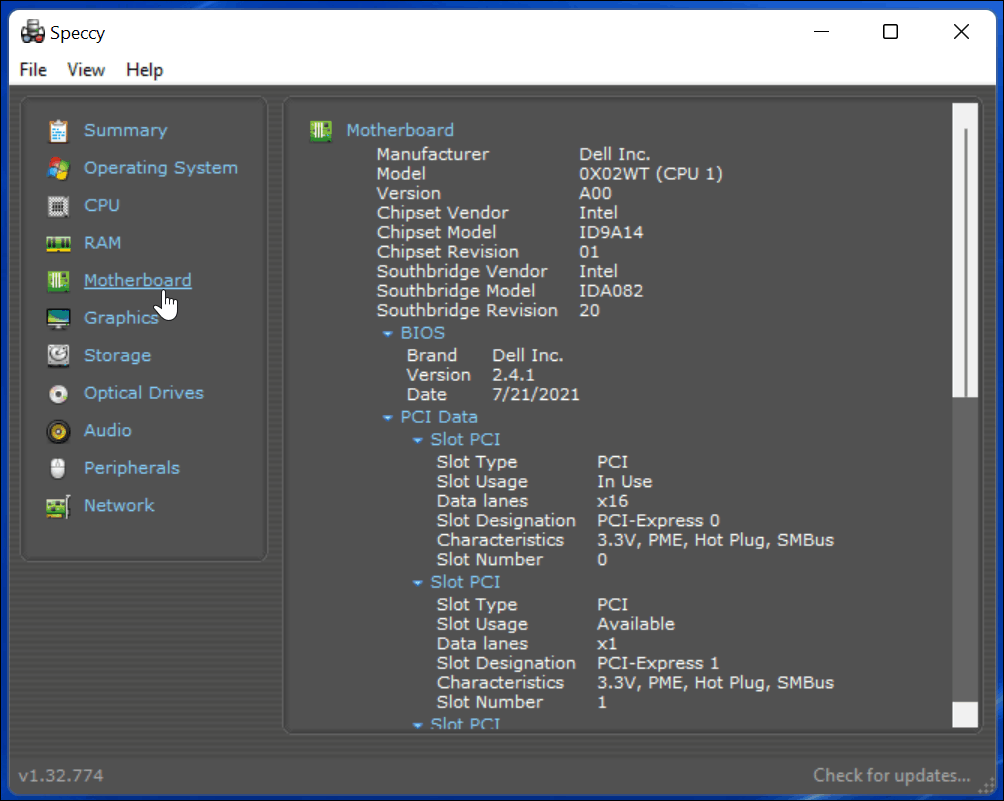This screenshot has width=1004, height=801.
Task: Collapse the BIOS section arrow
Action: (387, 334)
